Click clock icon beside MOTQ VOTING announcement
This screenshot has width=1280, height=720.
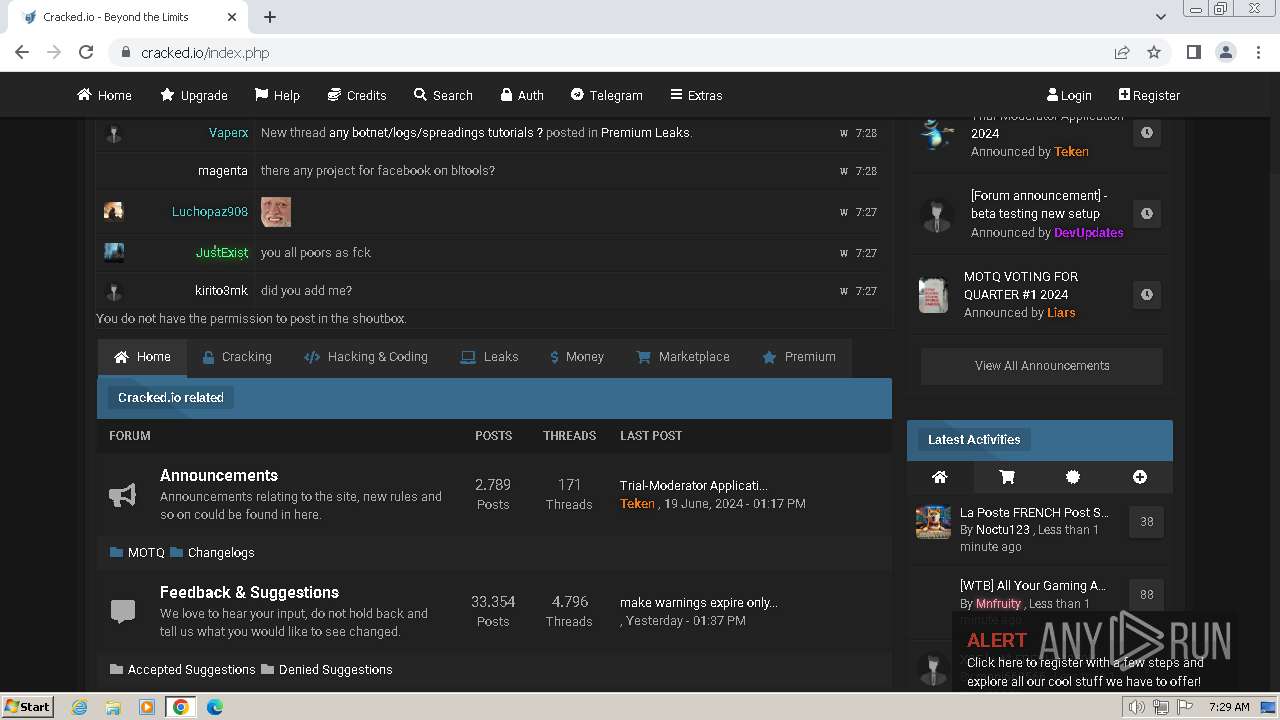pos(1147,294)
